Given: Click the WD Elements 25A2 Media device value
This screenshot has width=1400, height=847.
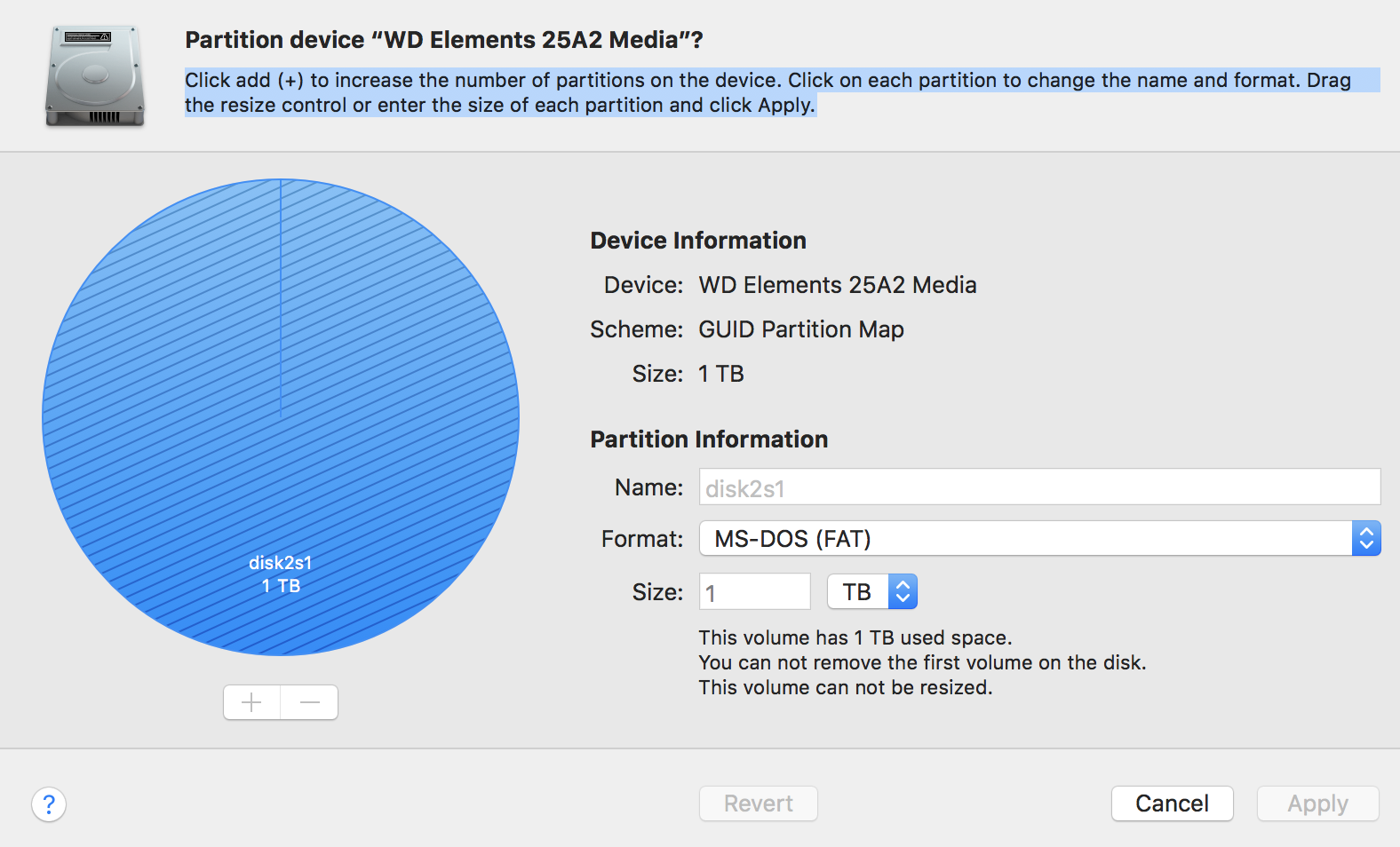Looking at the screenshot, I should (838, 285).
